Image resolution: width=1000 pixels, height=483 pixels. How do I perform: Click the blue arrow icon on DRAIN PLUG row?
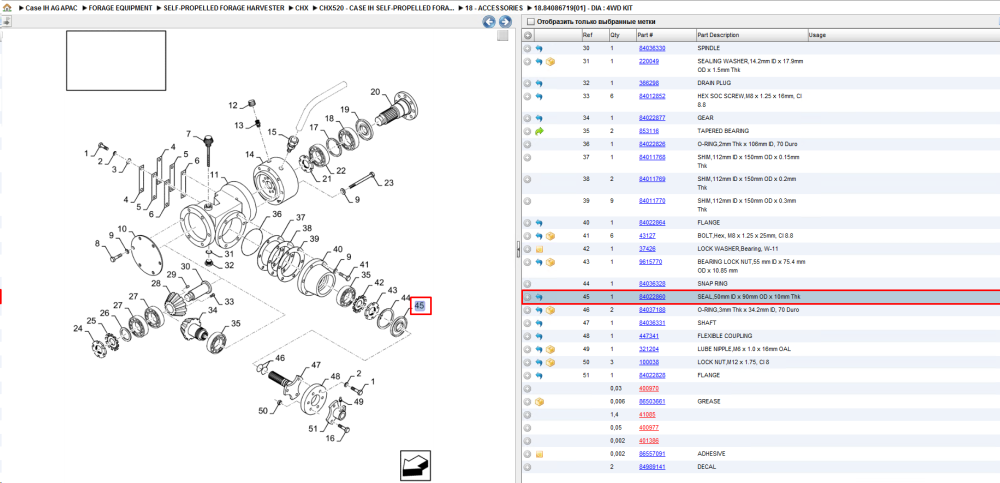point(539,84)
